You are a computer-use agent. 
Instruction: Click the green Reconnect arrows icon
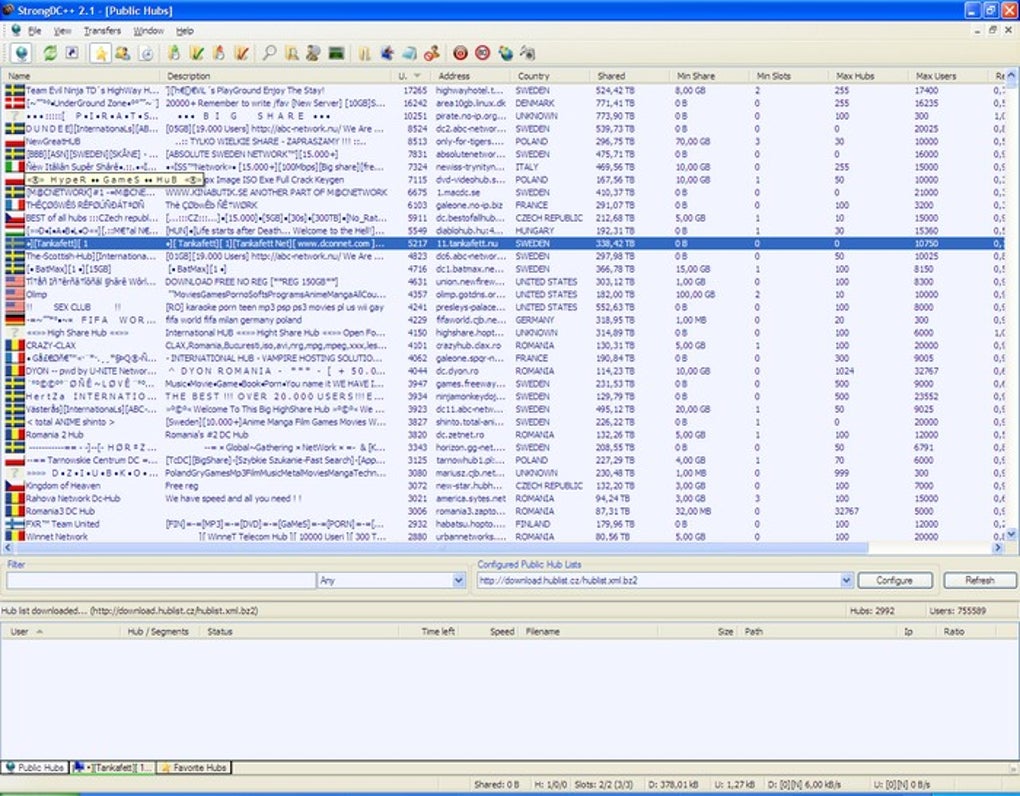[x=50, y=53]
